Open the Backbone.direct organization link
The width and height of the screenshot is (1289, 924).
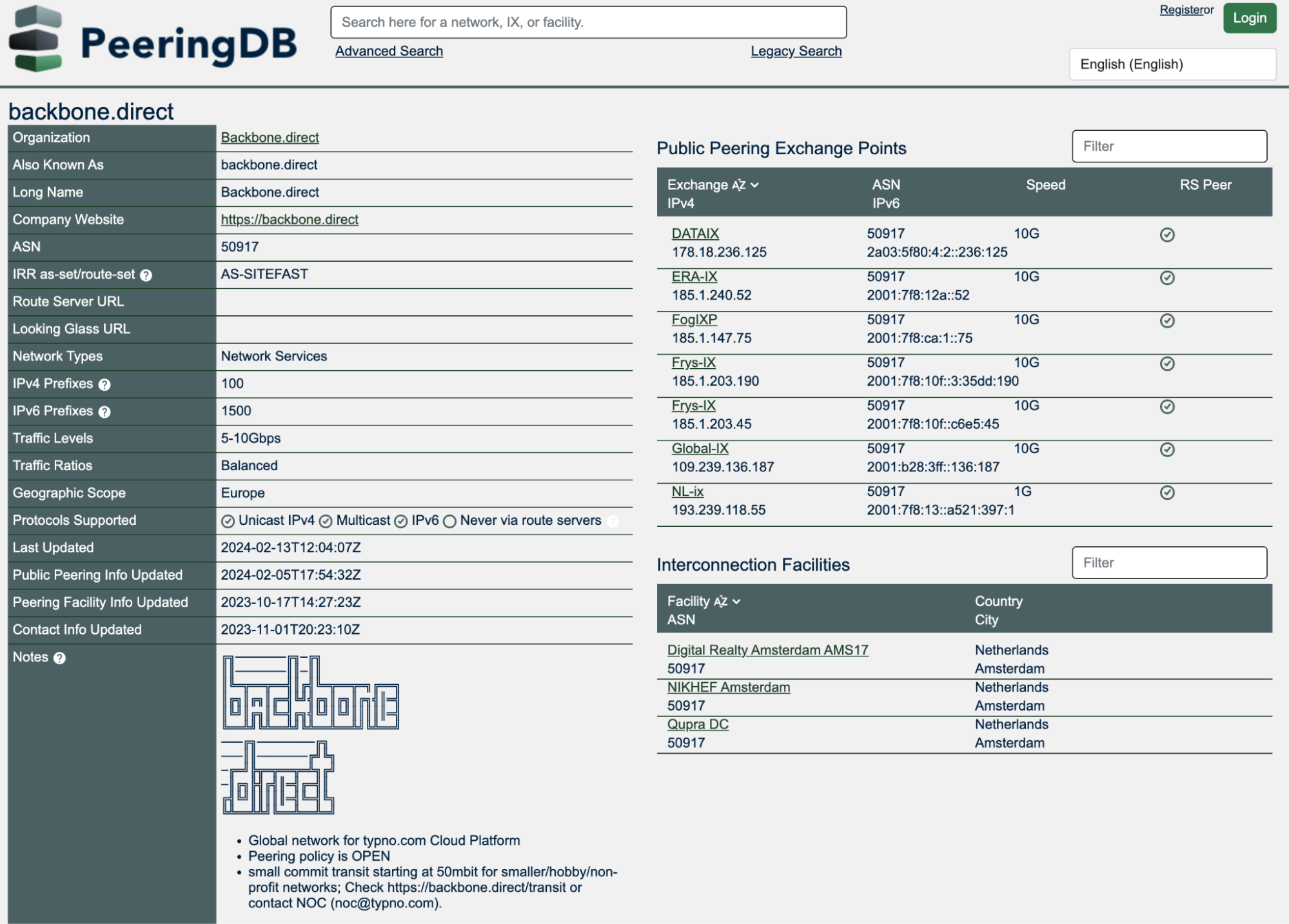click(x=270, y=137)
